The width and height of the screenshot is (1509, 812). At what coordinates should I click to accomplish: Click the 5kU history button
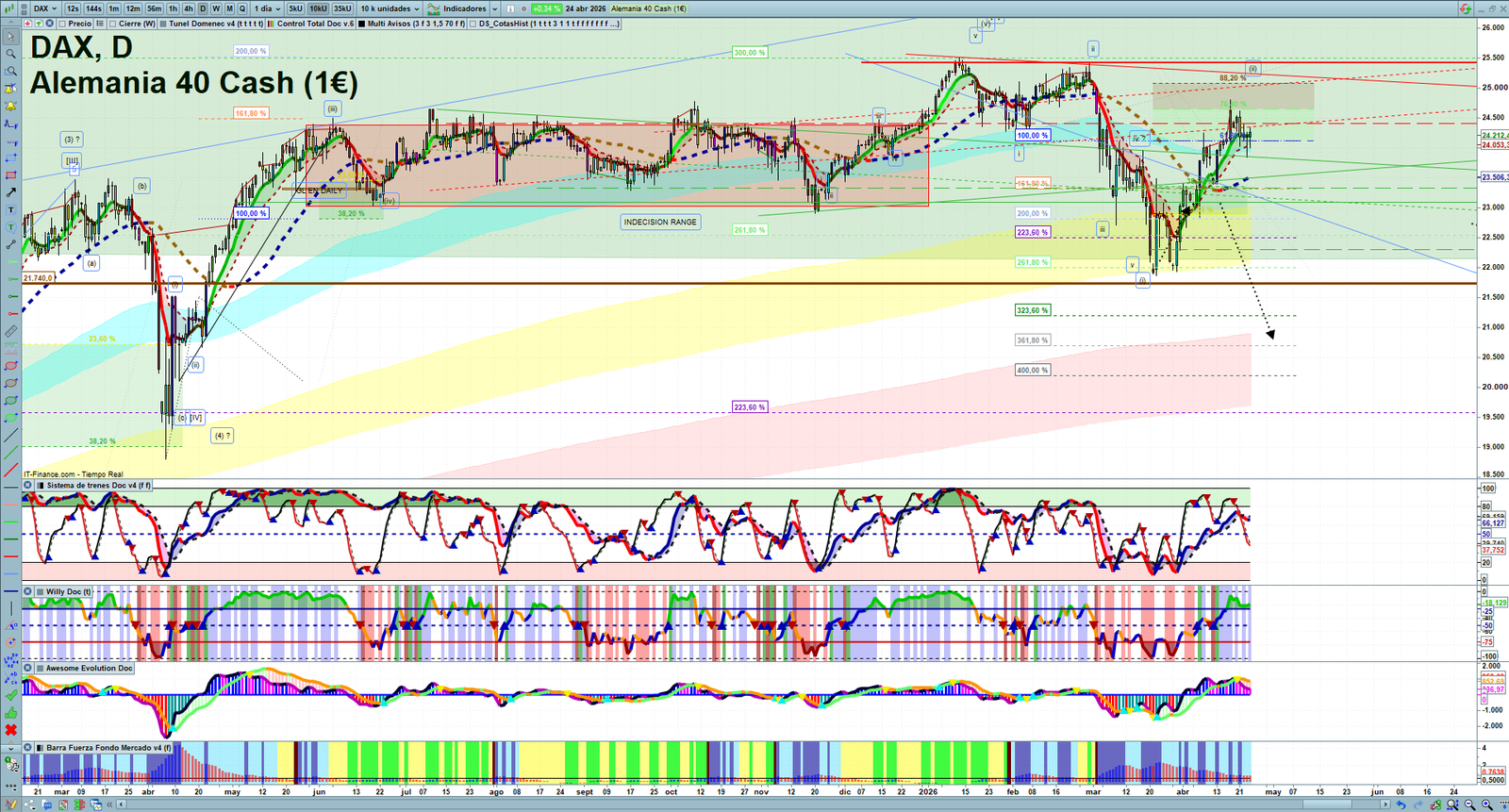[x=295, y=8]
